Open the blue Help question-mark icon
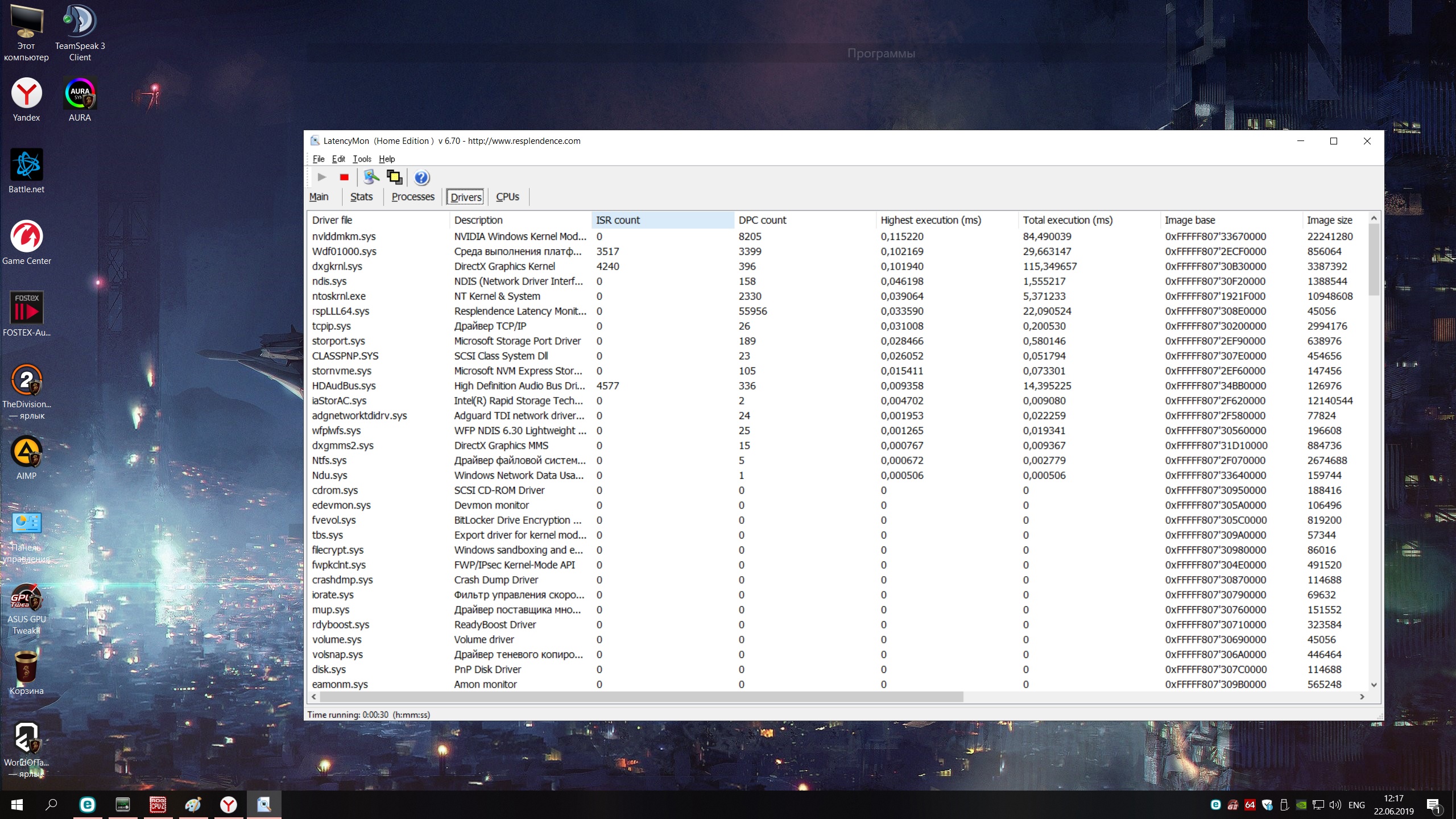 [421, 178]
